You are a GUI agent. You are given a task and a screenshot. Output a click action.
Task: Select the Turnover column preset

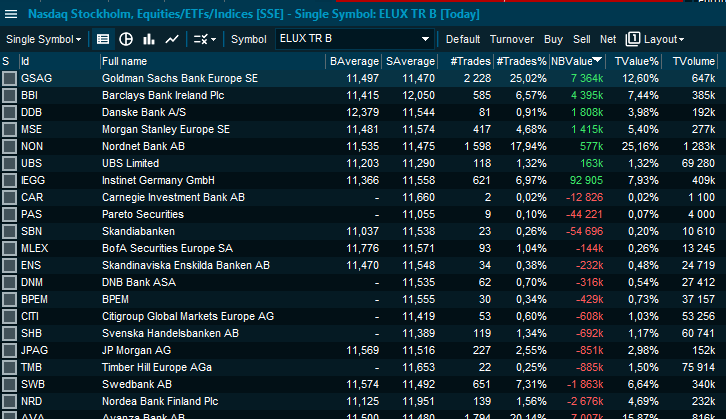[512, 39]
